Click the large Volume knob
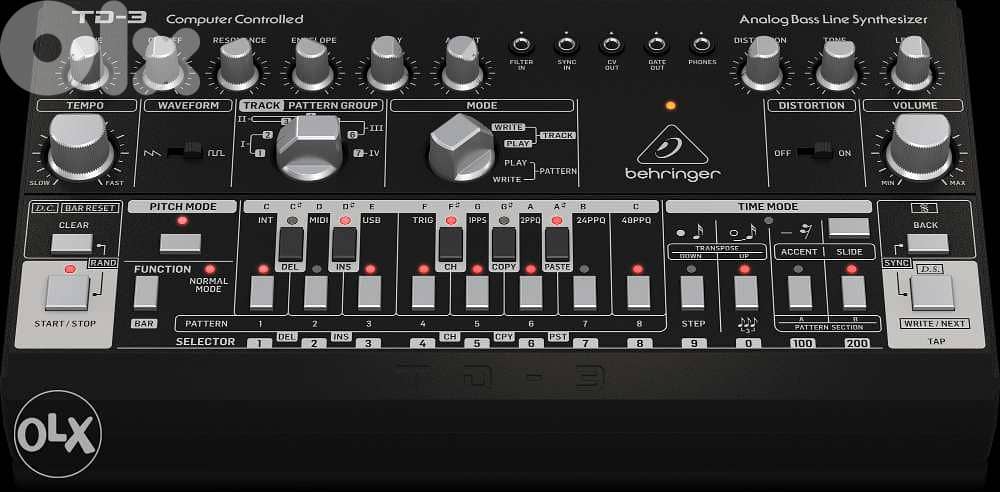The height and width of the screenshot is (492, 1000). (919, 148)
